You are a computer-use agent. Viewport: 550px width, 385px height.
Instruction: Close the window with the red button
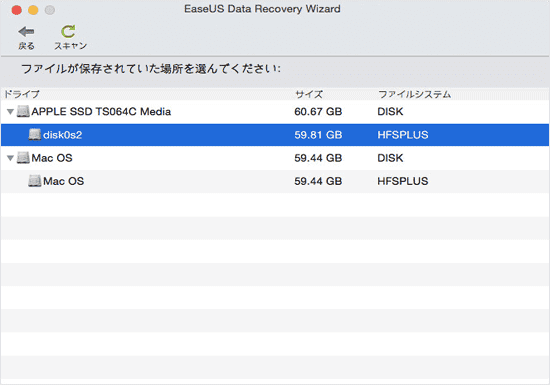tap(16, 10)
